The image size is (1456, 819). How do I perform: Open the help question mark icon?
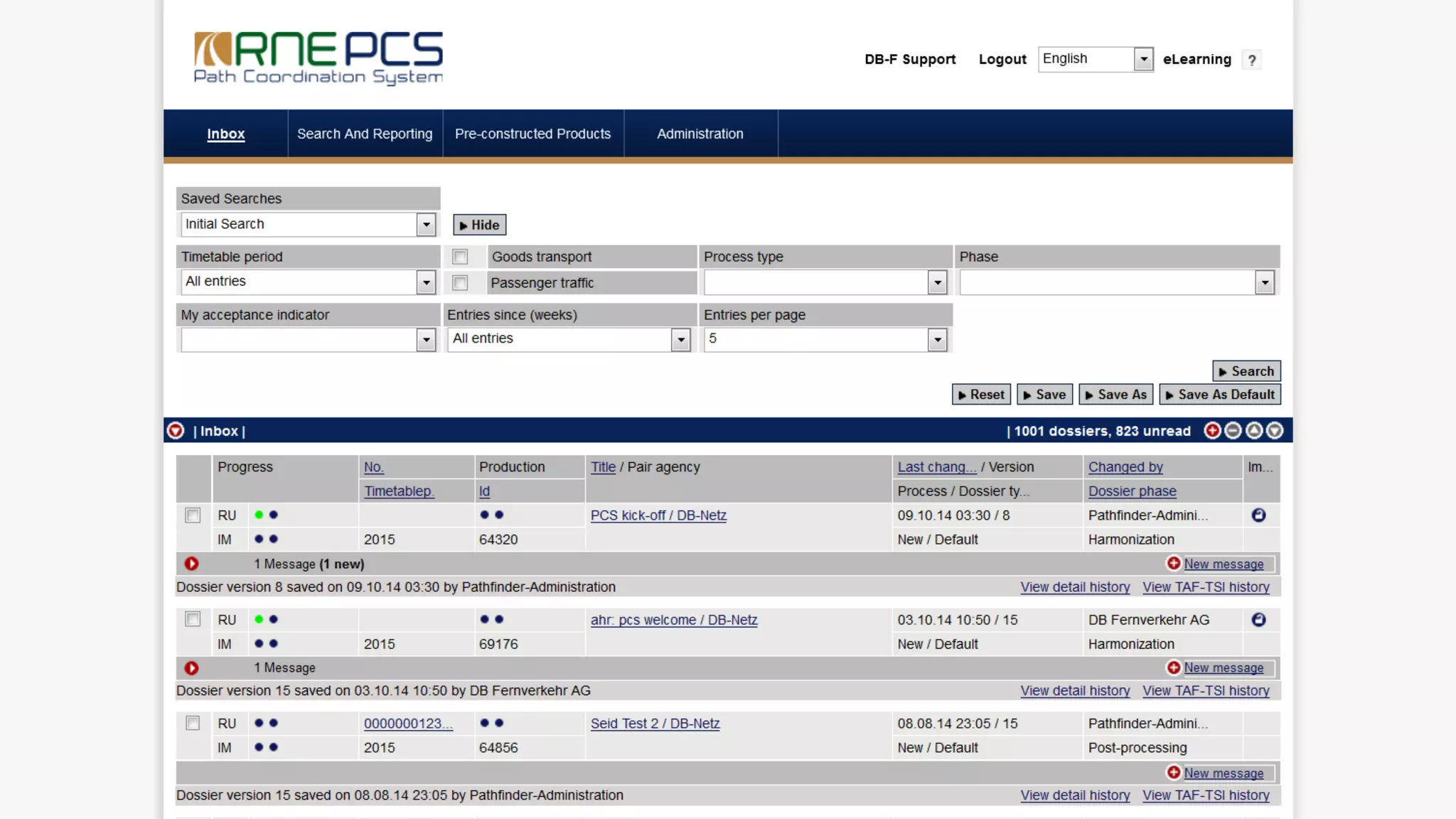click(1251, 60)
